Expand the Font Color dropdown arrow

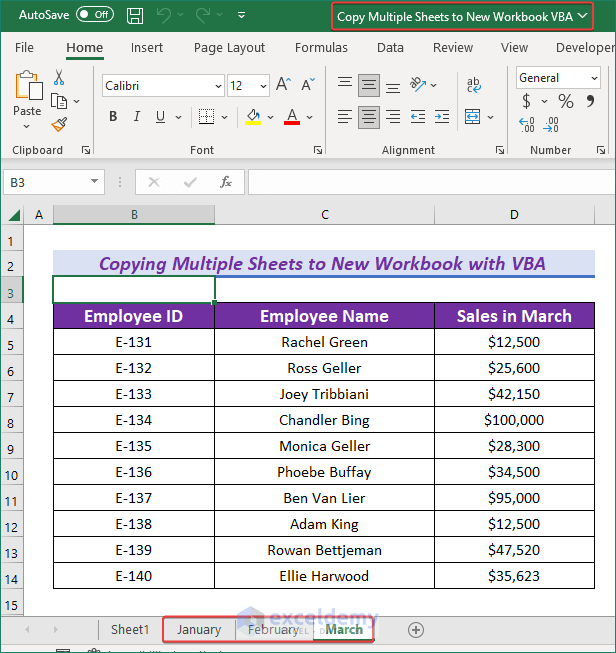(x=309, y=117)
